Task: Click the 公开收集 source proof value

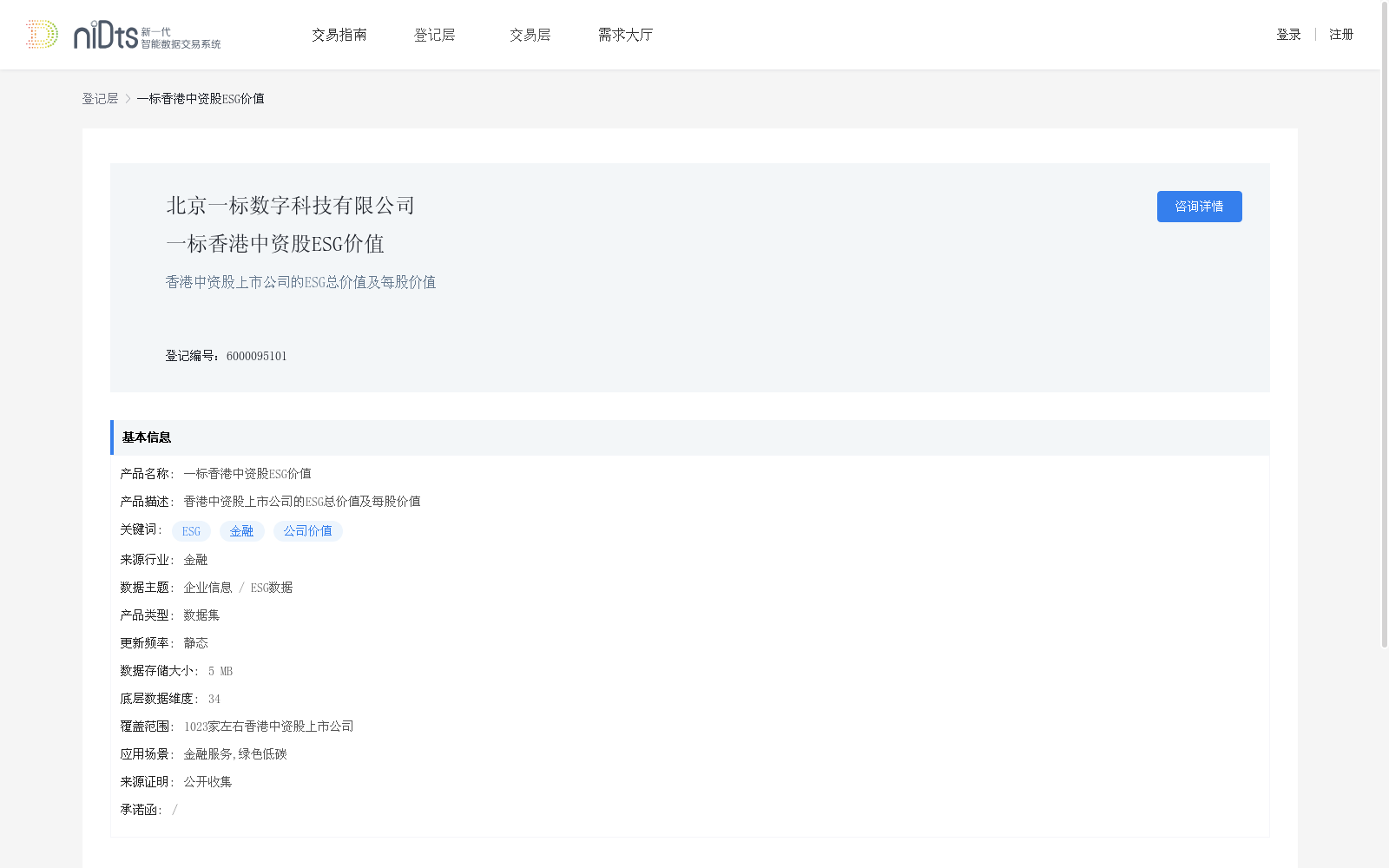Action: point(207,782)
